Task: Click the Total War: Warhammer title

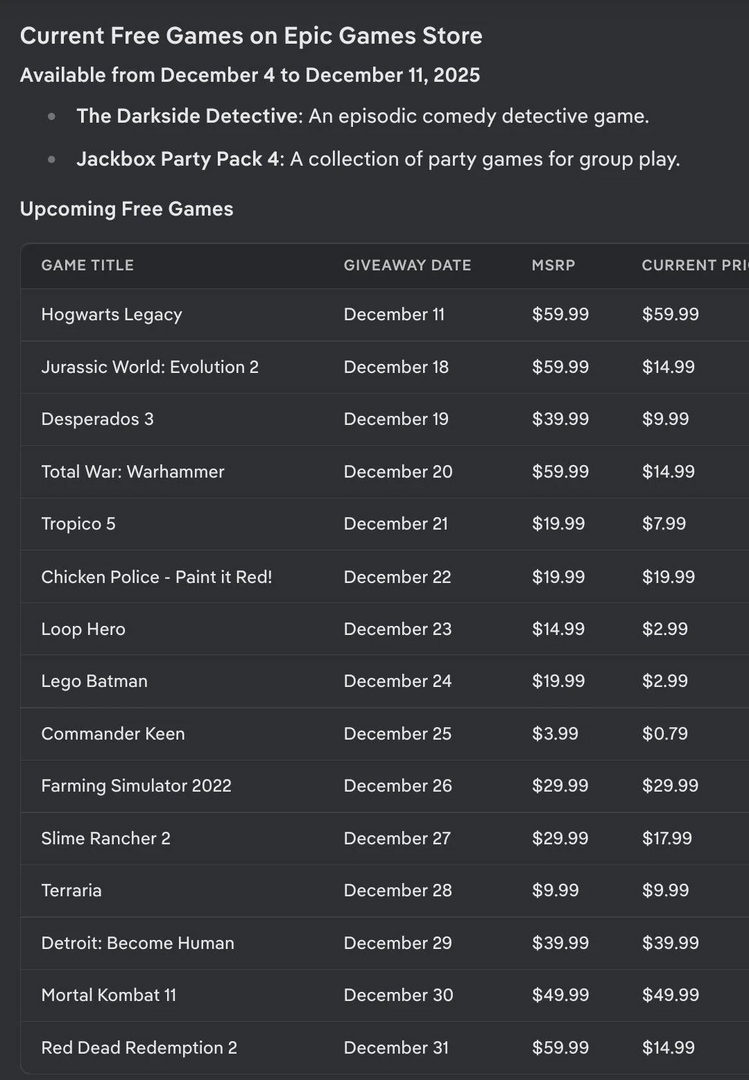Action: pos(133,471)
